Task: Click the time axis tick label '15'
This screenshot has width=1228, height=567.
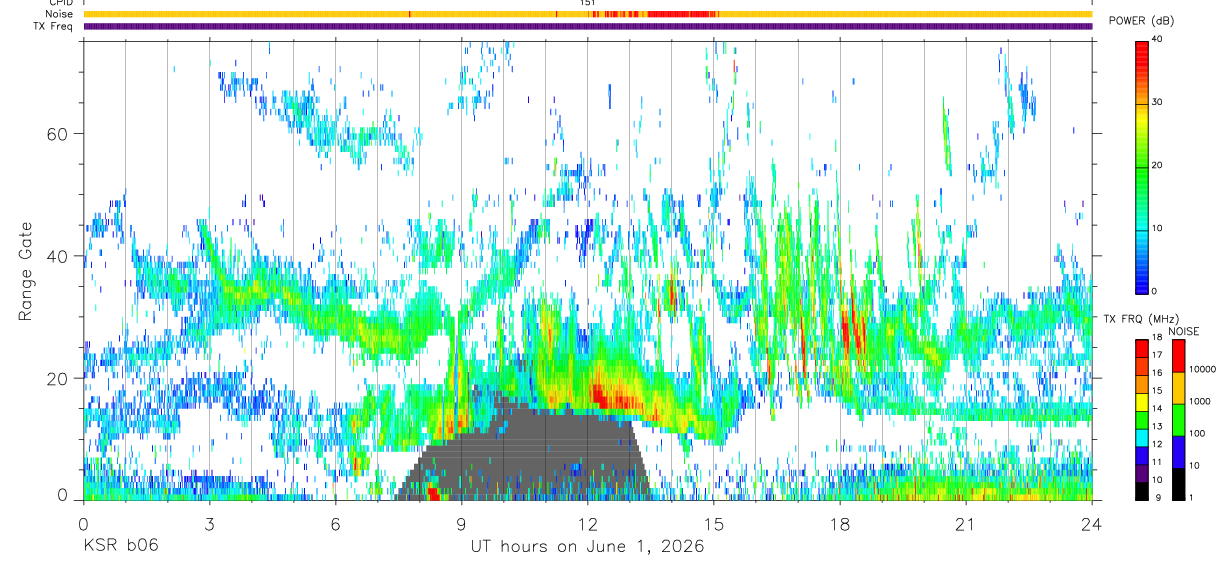Action: click(713, 525)
